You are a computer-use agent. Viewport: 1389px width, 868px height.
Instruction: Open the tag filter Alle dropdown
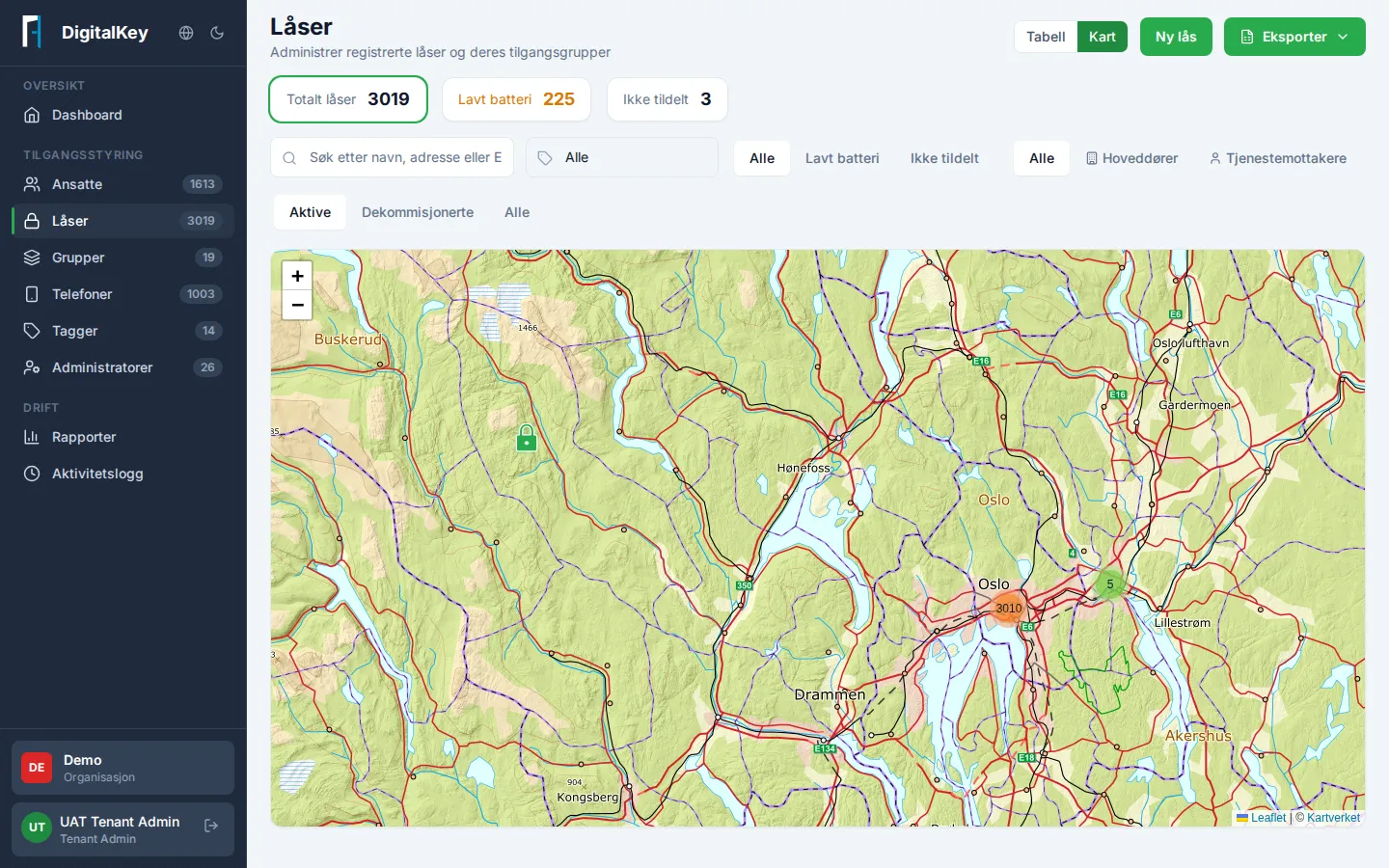(x=622, y=157)
